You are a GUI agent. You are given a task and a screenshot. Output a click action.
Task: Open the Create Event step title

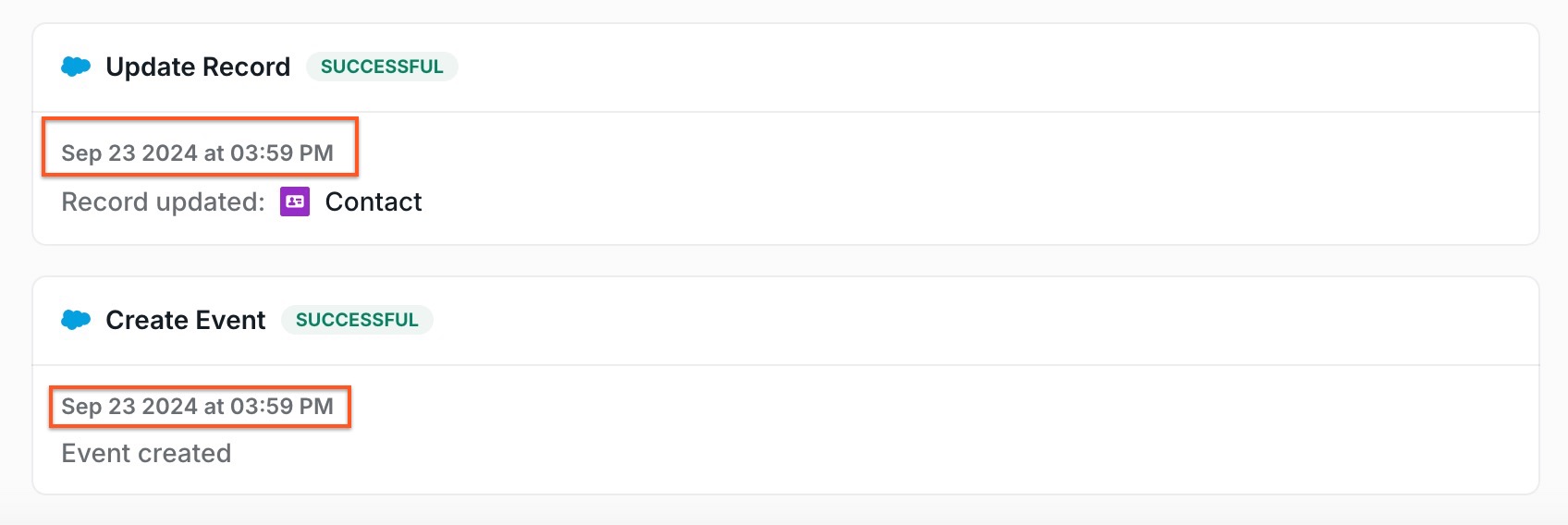click(186, 320)
